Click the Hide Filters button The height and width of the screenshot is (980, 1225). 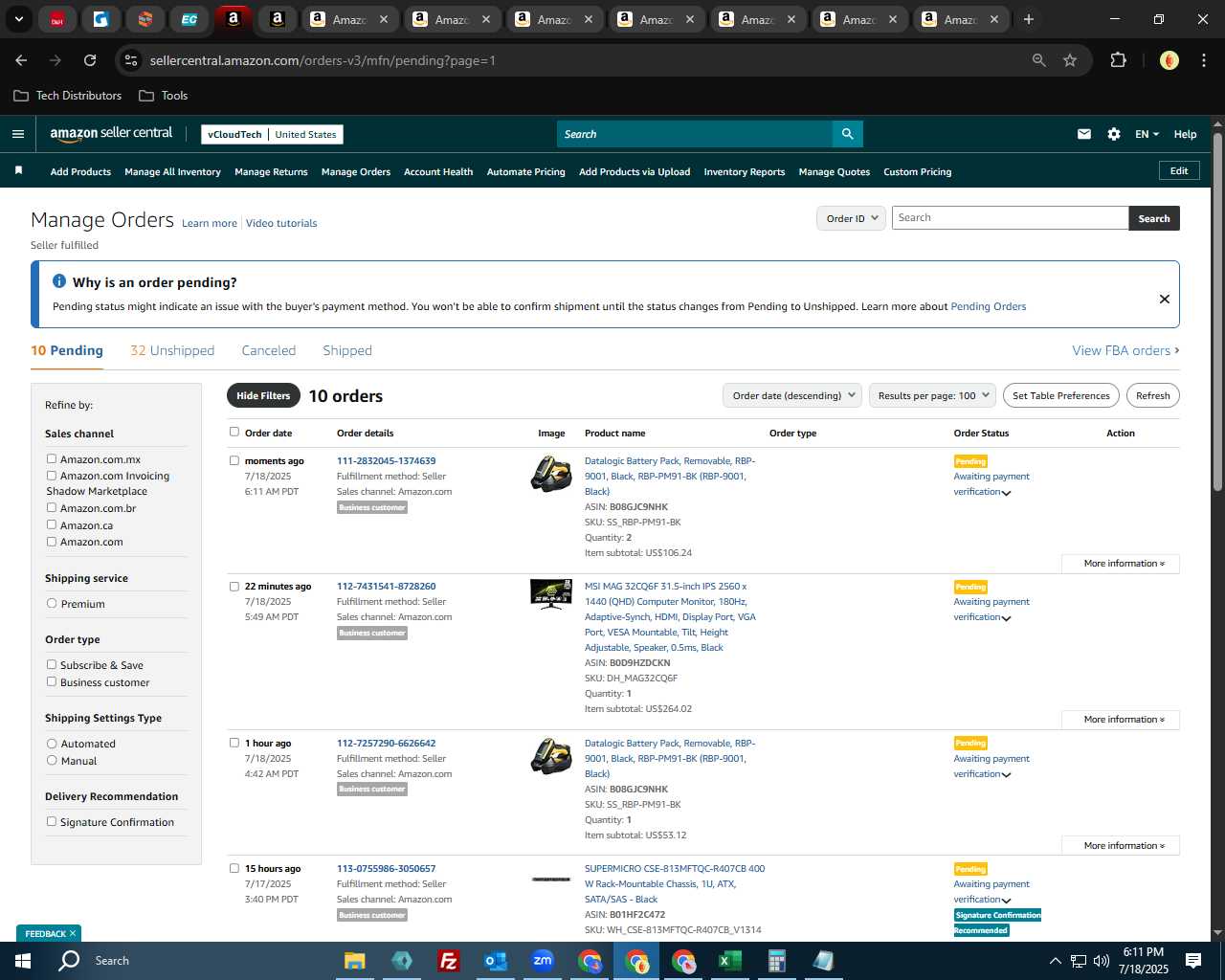263,395
